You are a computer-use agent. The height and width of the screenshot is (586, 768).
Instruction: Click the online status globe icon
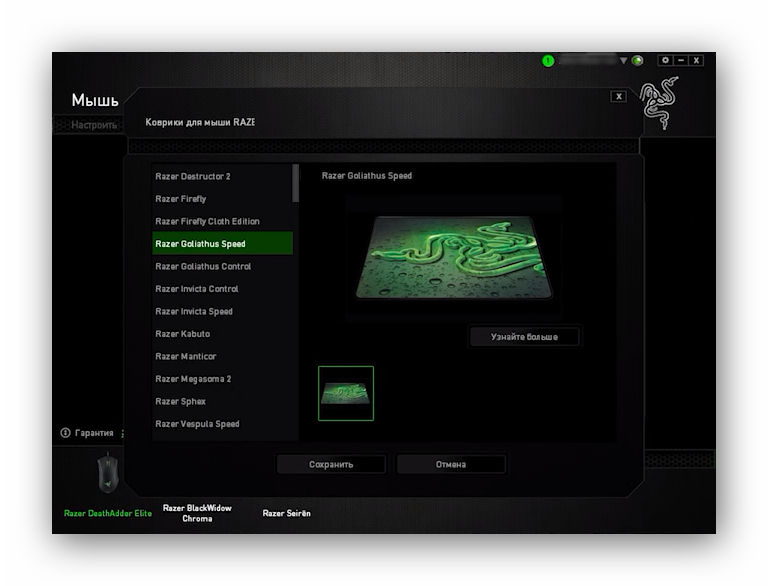[x=637, y=61]
